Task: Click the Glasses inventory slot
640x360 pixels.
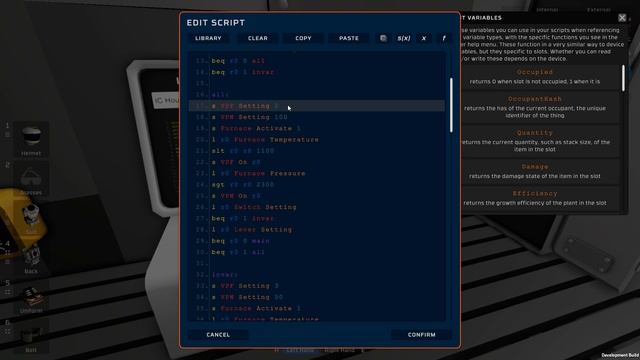Action: (x=31, y=179)
